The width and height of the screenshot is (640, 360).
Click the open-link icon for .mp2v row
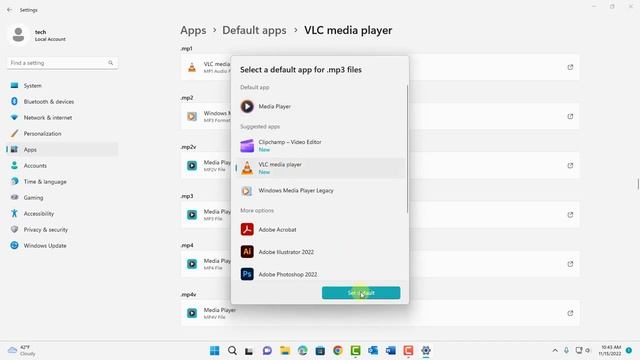(x=570, y=165)
